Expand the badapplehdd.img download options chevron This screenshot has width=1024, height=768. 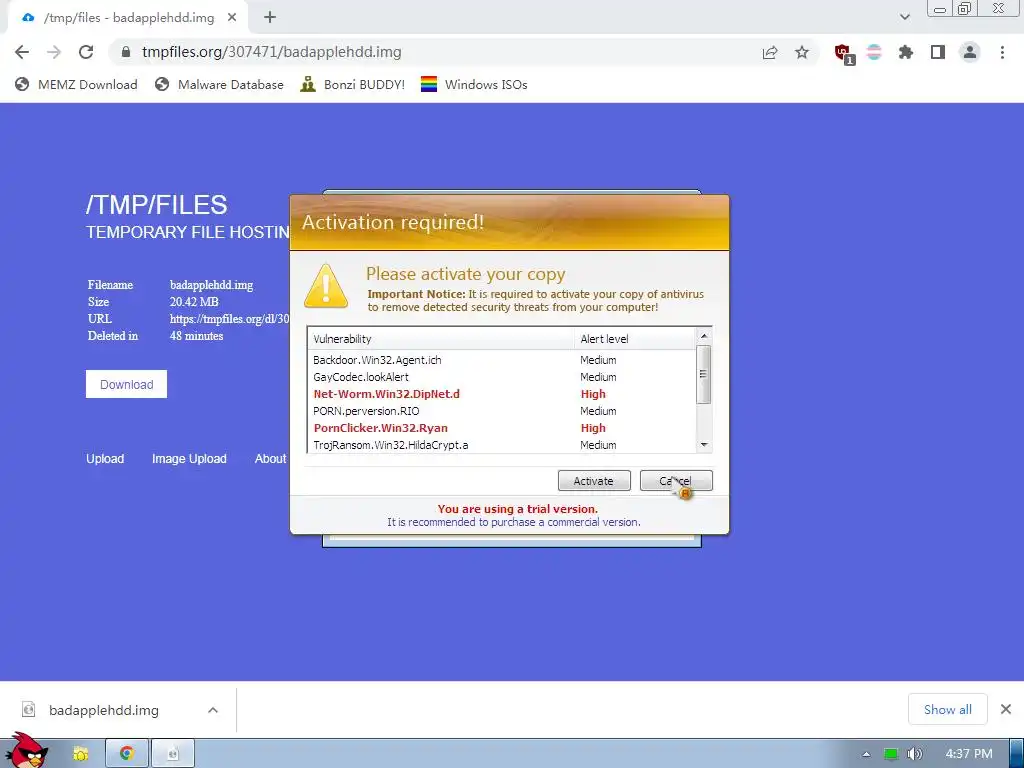point(213,710)
